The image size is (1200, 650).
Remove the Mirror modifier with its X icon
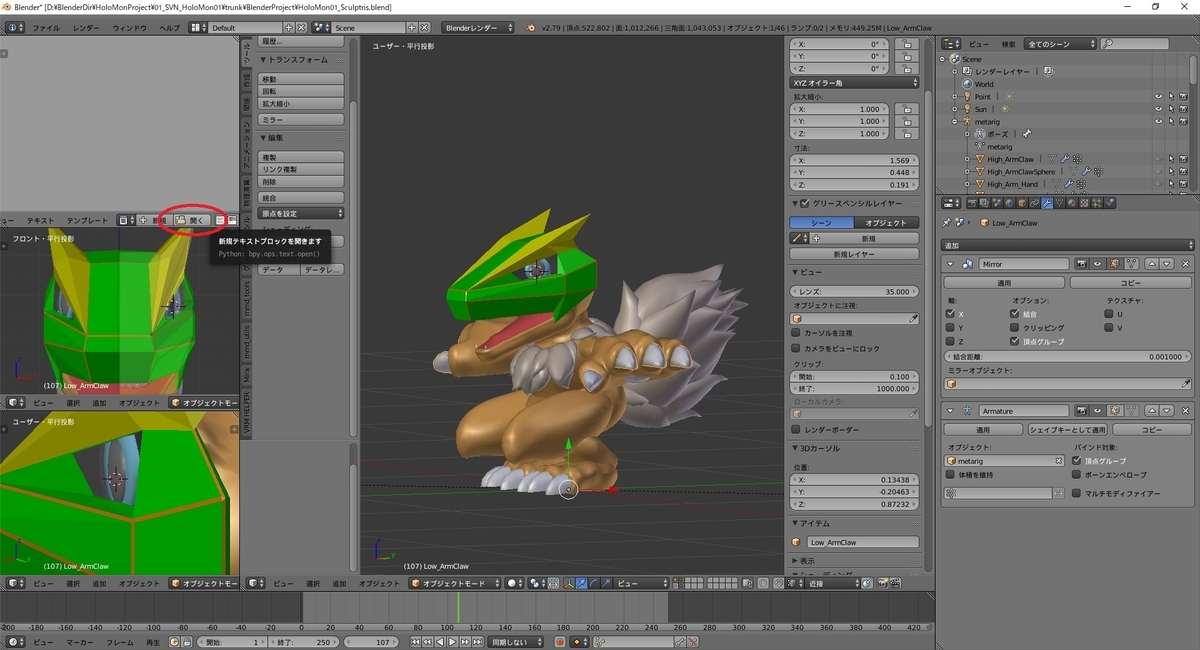click(1185, 264)
